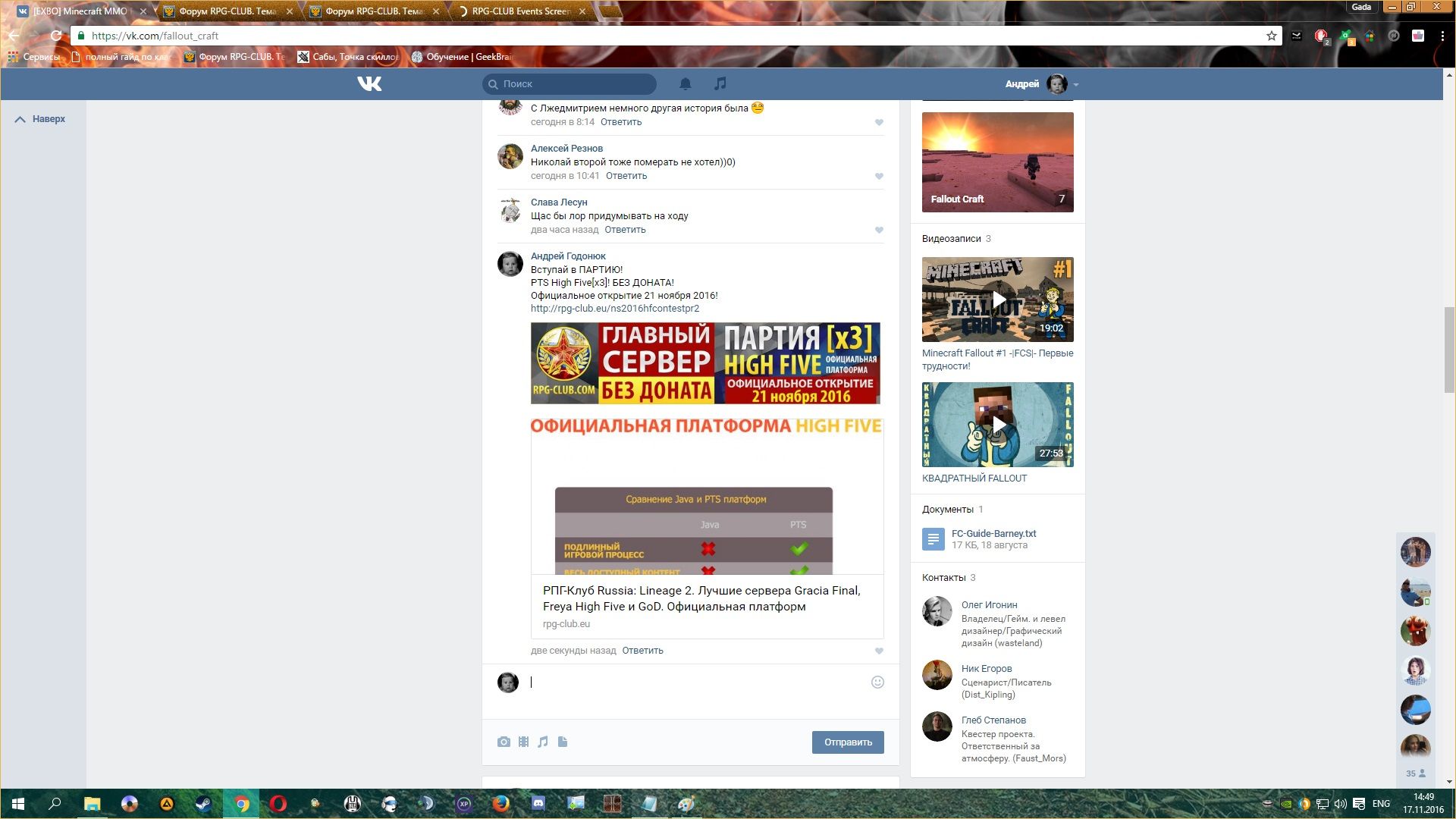Open the Fallout Craft photo album
1456x819 pixels.
click(x=998, y=162)
